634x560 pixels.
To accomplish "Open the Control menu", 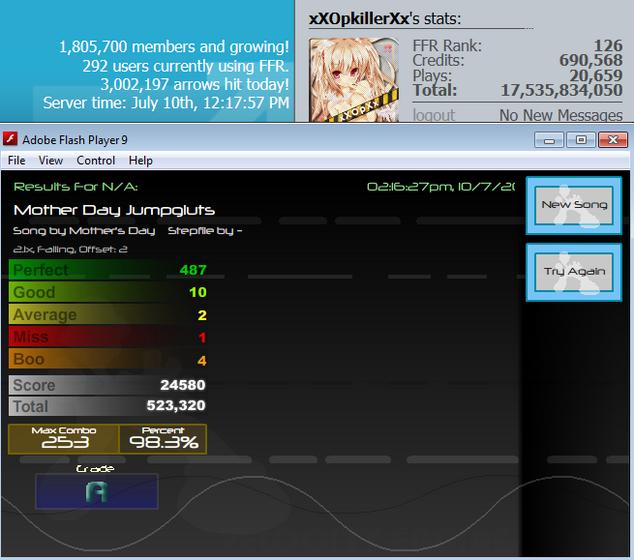I will coord(96,161).
